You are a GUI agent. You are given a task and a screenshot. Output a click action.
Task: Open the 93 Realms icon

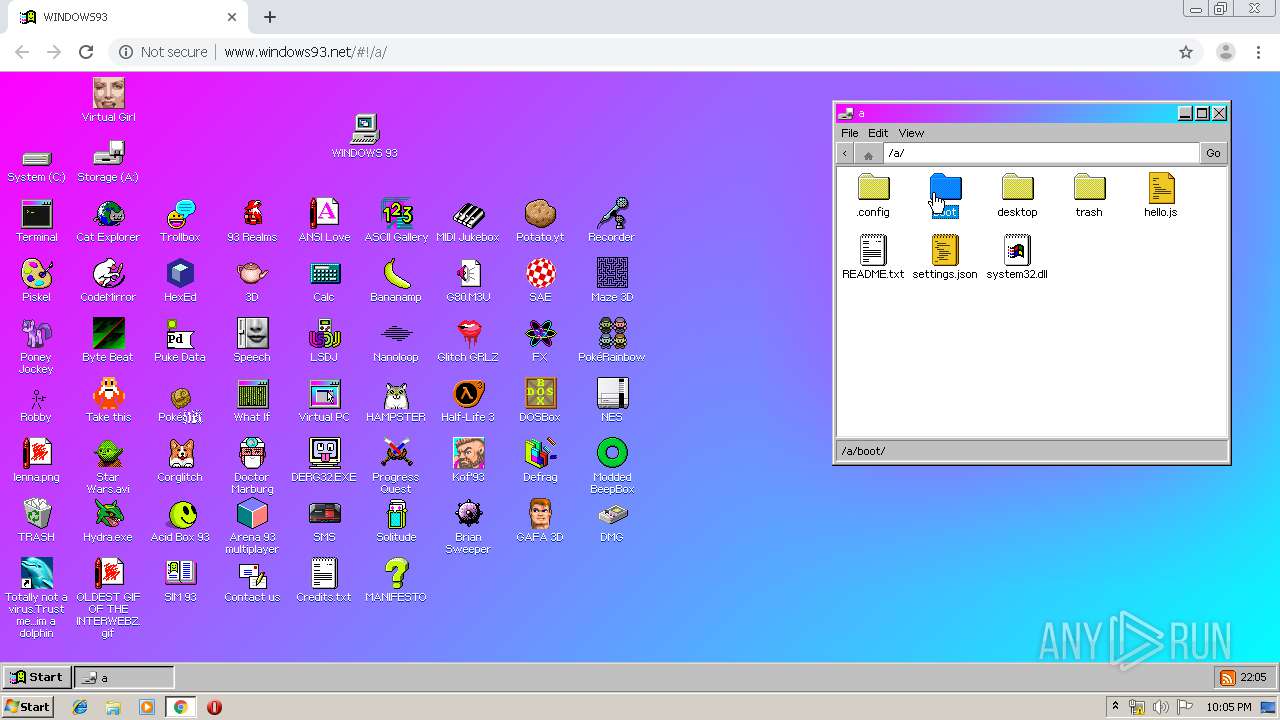(252, 221)
